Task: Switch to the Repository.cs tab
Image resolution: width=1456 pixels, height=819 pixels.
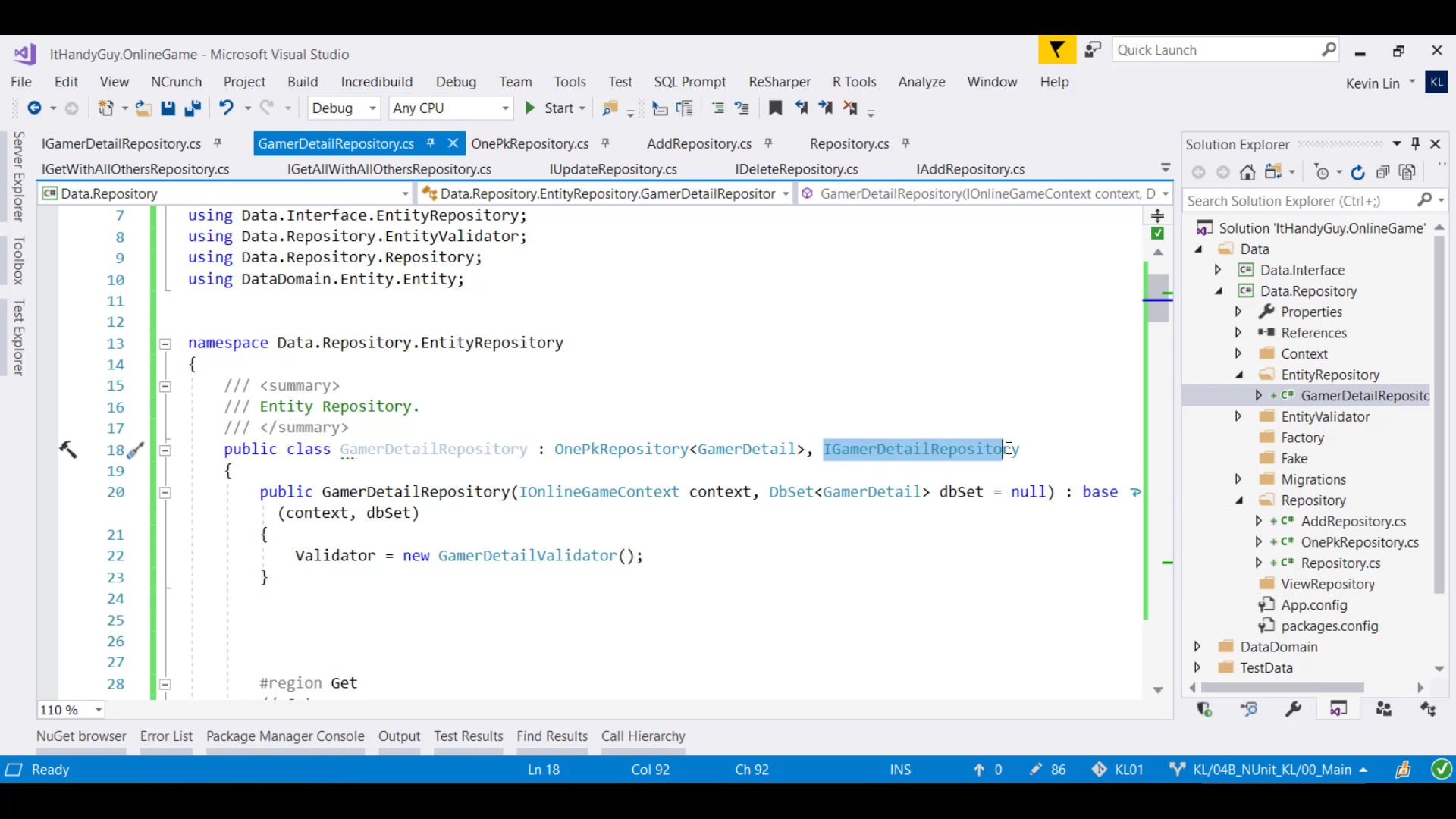Action: tap(849, 143)
